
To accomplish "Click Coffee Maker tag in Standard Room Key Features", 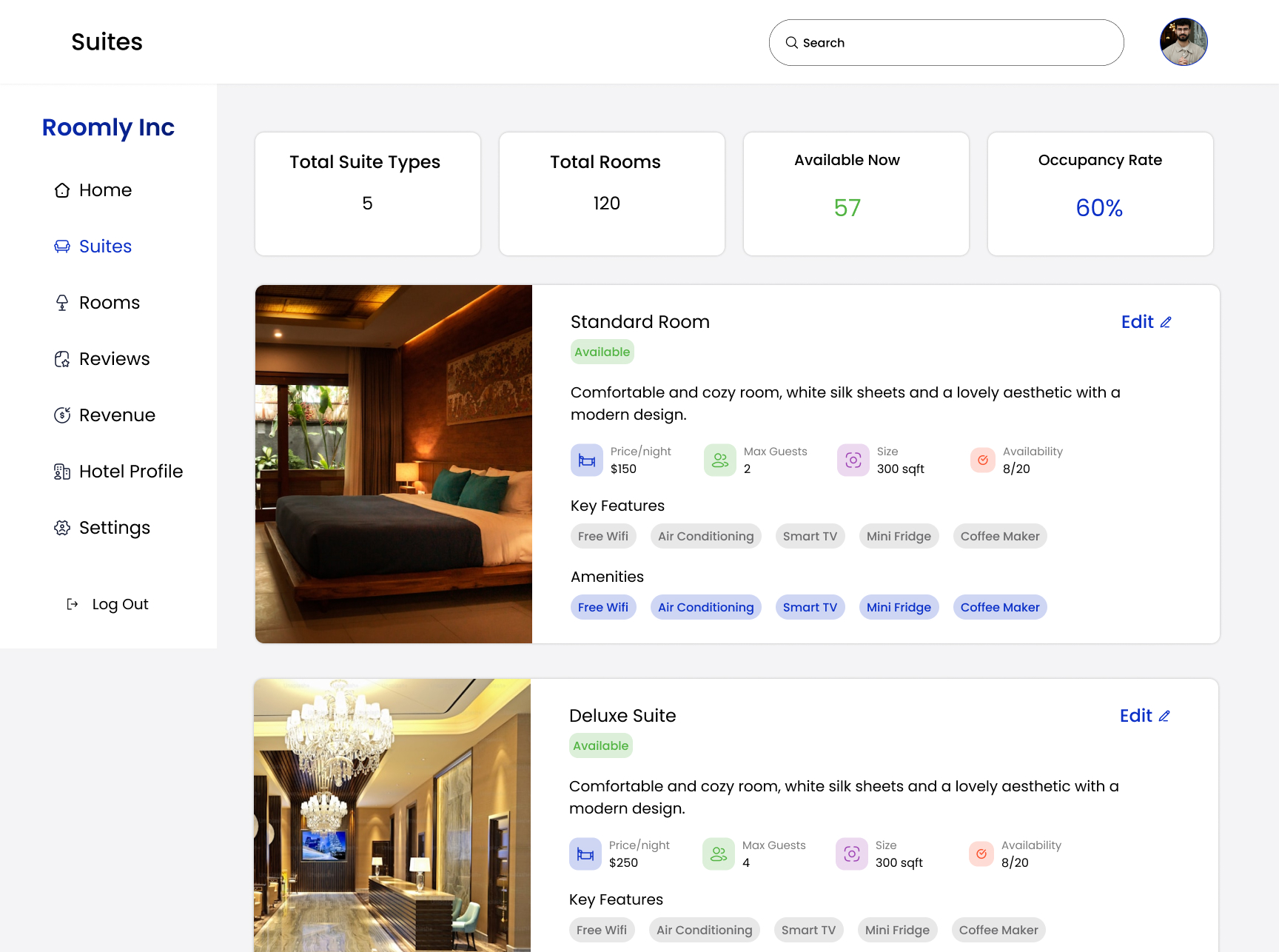I will click(1000, 536).
